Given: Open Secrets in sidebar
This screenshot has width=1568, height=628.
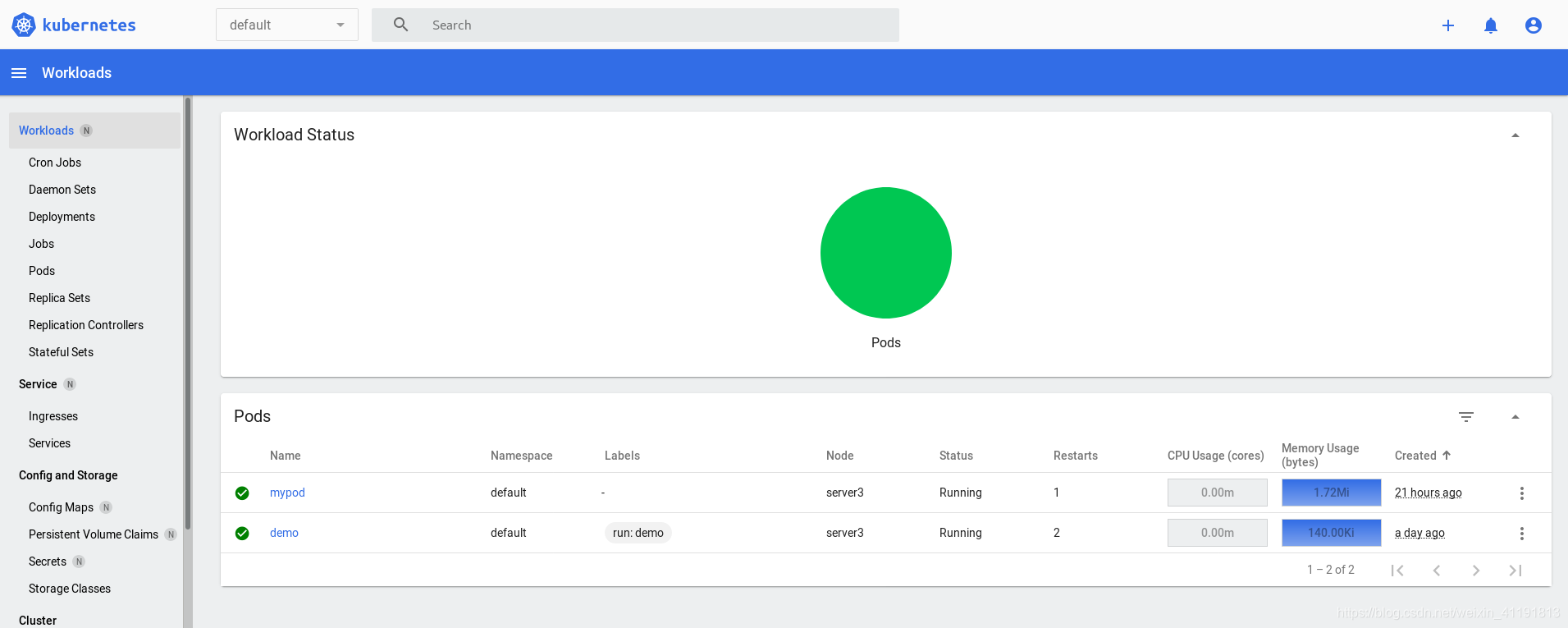Looking at the screenshot, I should coord(48,562).
